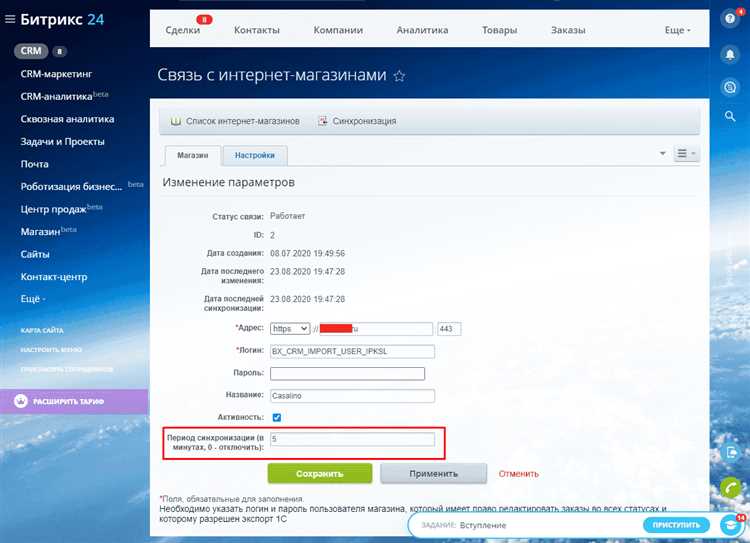Open Сквозная аналитика in sidebar

67,119
